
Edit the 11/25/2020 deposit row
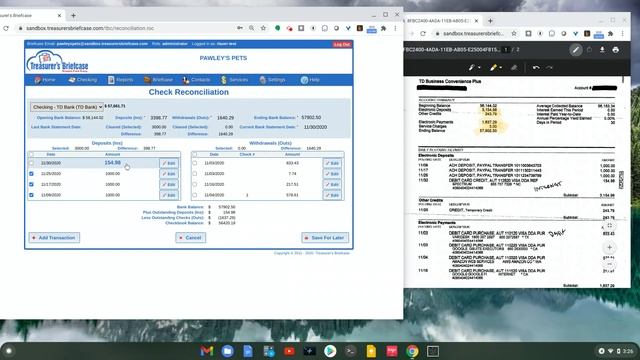(169, 174)
